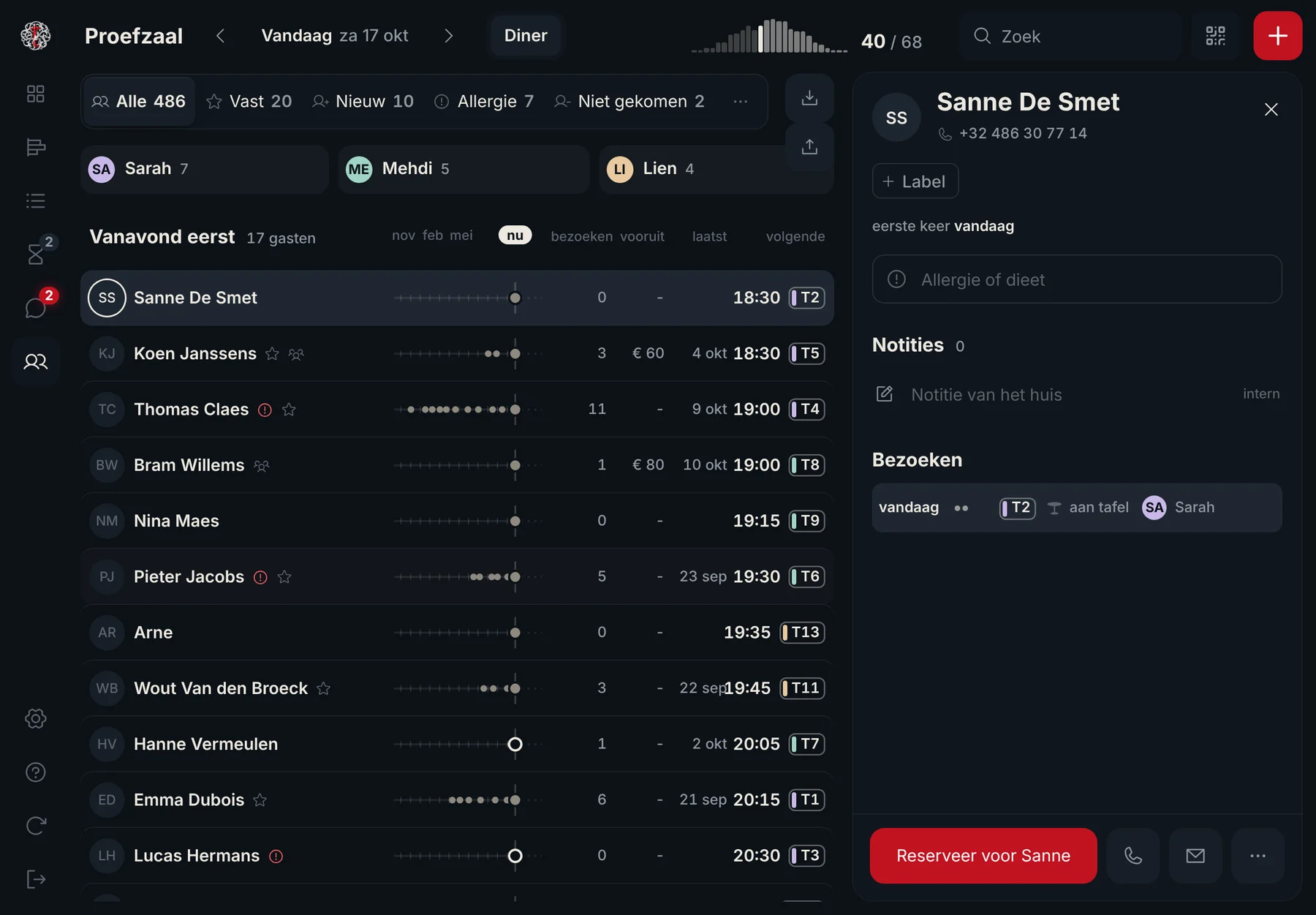Click the upload share icon

[x=809, y=146]
